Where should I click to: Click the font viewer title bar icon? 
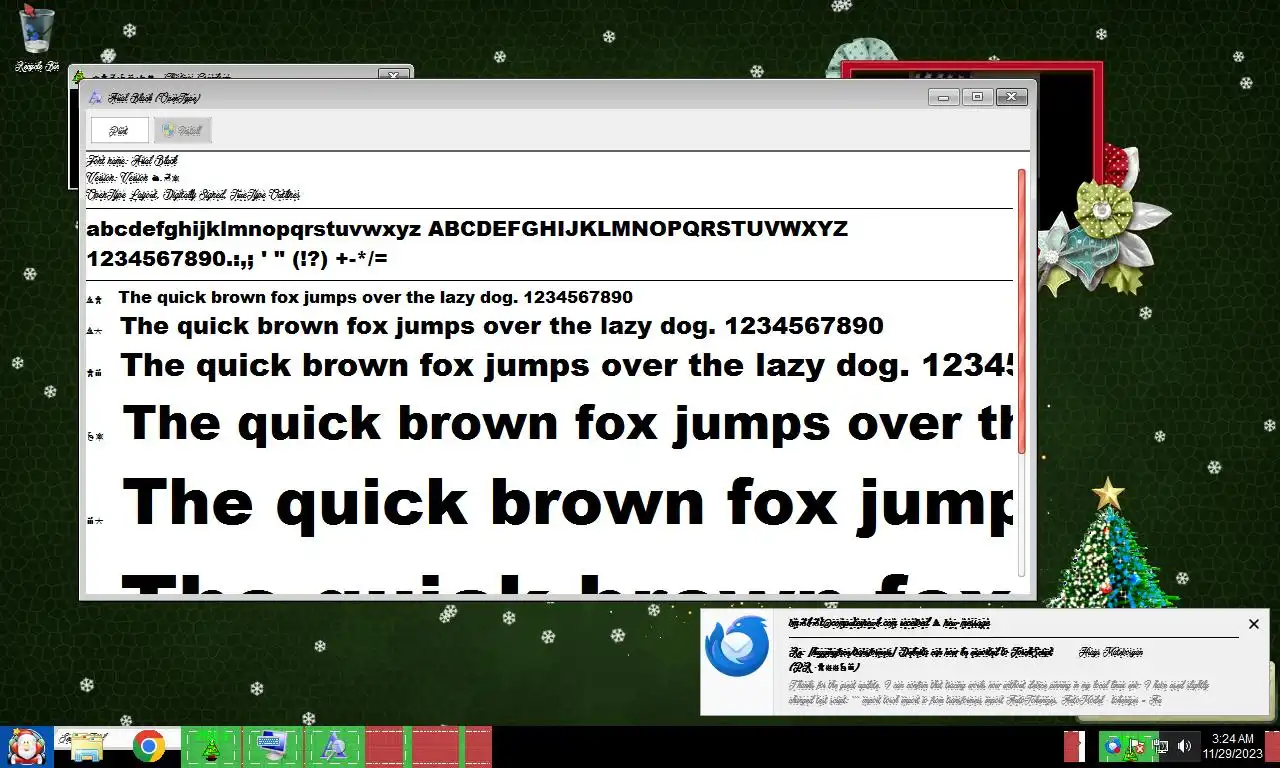point(95,97)
